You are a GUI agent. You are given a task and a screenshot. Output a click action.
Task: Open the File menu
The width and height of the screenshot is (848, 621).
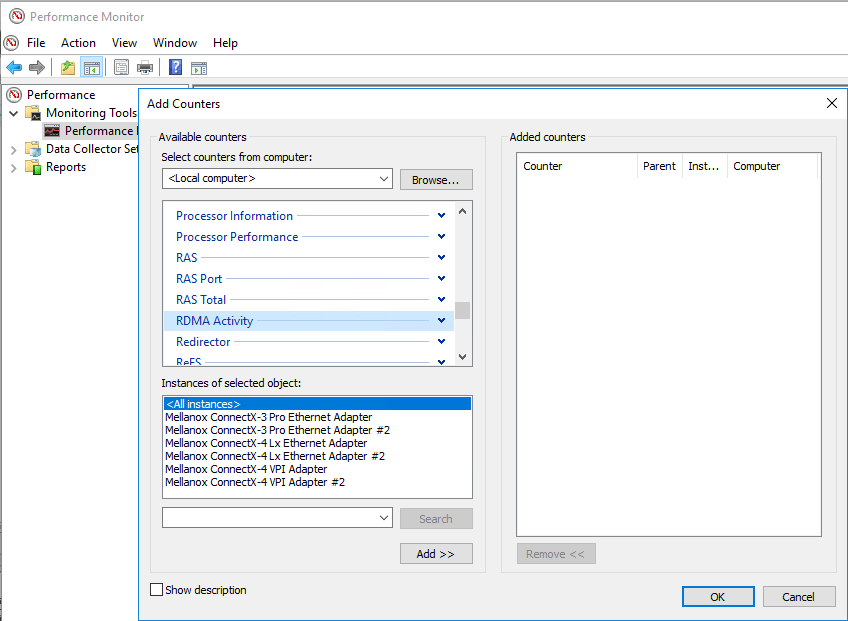36,43
